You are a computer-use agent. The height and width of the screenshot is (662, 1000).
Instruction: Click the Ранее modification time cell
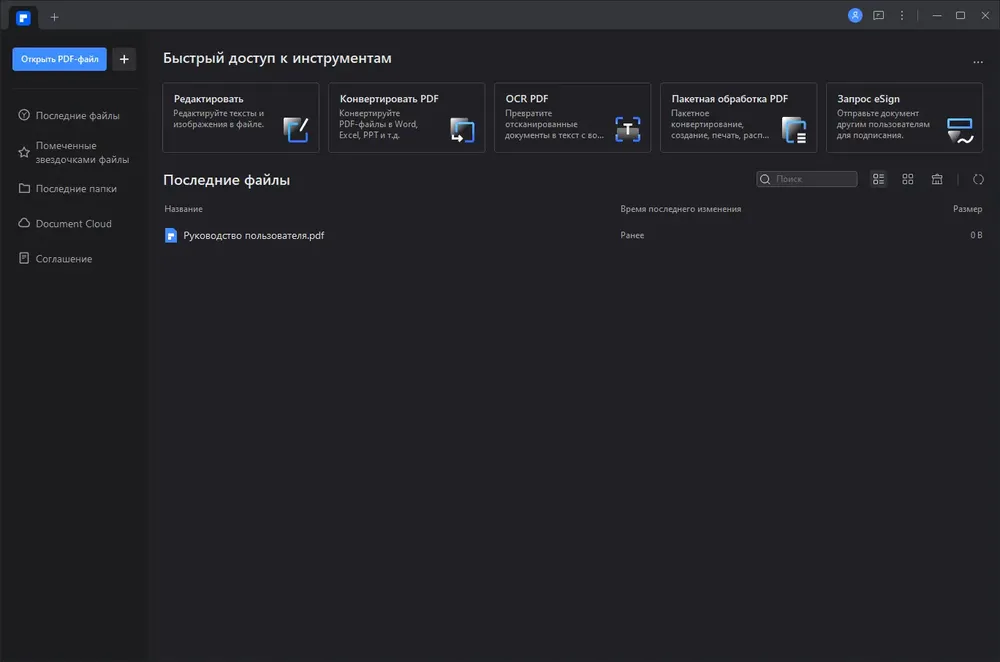click(632, 235)
